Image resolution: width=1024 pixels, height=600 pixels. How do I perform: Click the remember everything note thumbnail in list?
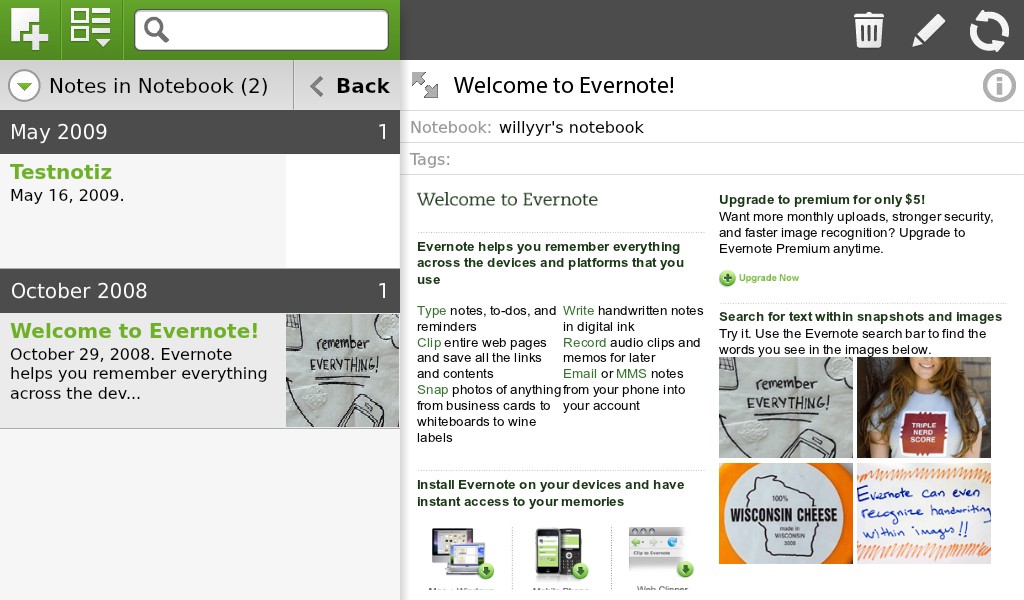pos(342,370)
